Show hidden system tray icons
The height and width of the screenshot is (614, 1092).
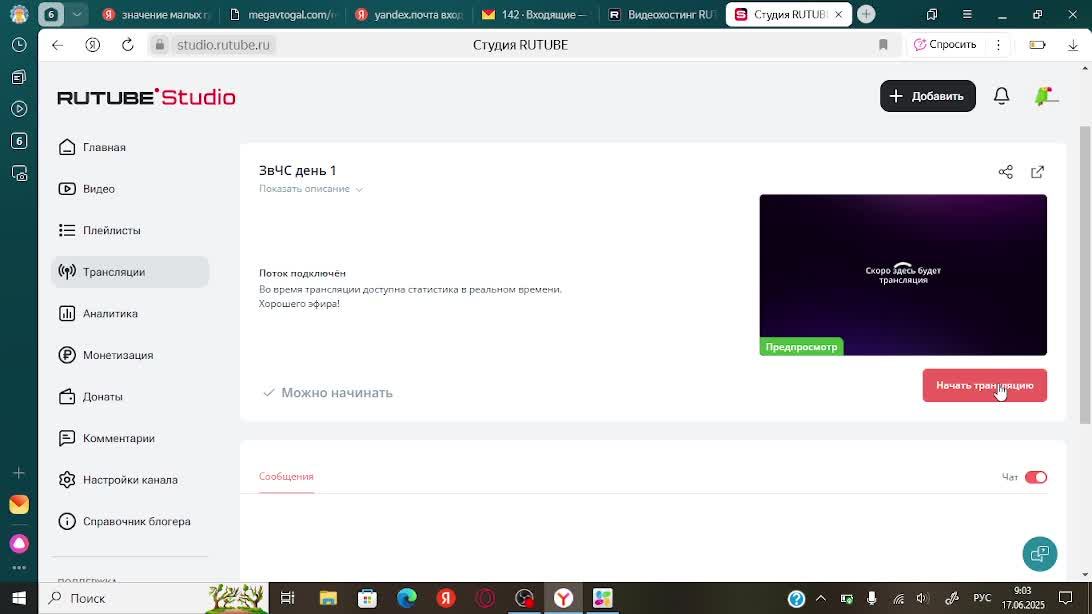821,599
